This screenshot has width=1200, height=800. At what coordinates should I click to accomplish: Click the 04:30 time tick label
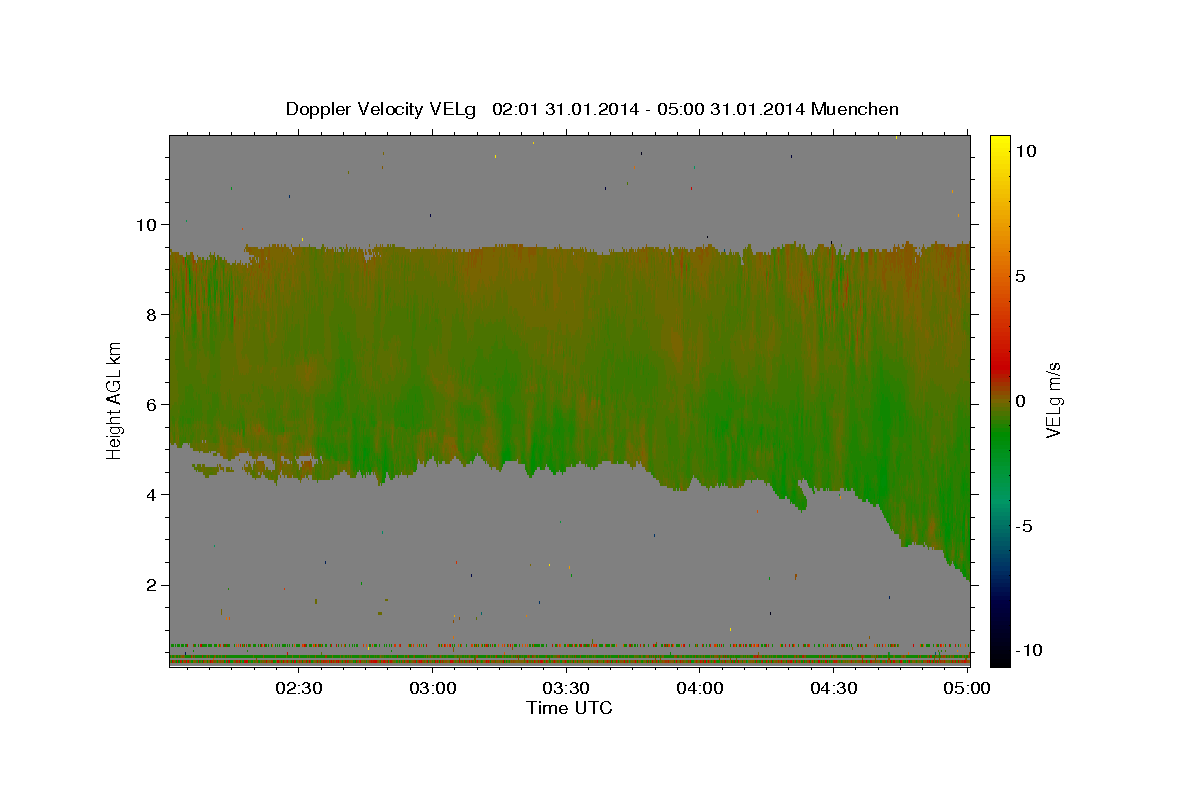click(834, 688)
